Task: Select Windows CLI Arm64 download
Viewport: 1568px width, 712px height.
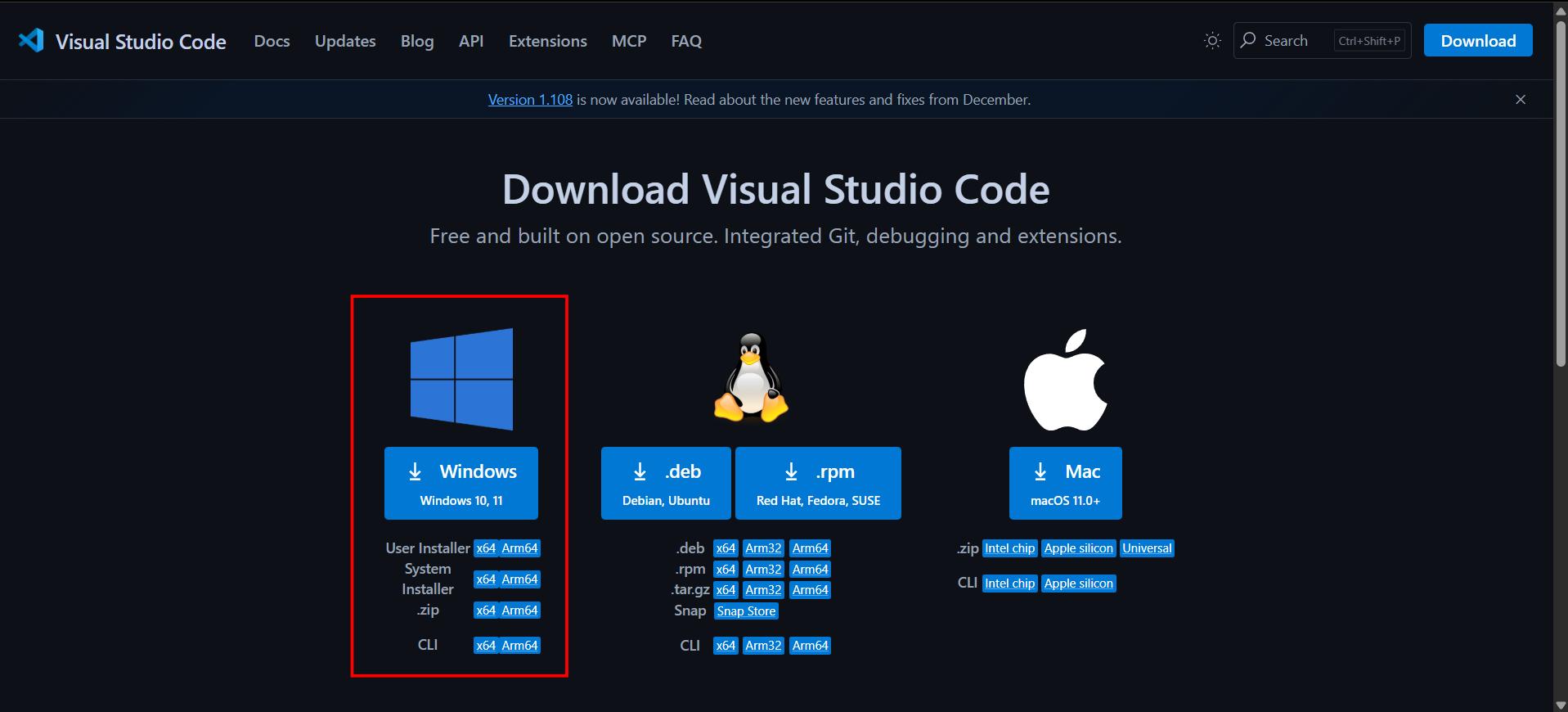Action: (x=519, y=646)
